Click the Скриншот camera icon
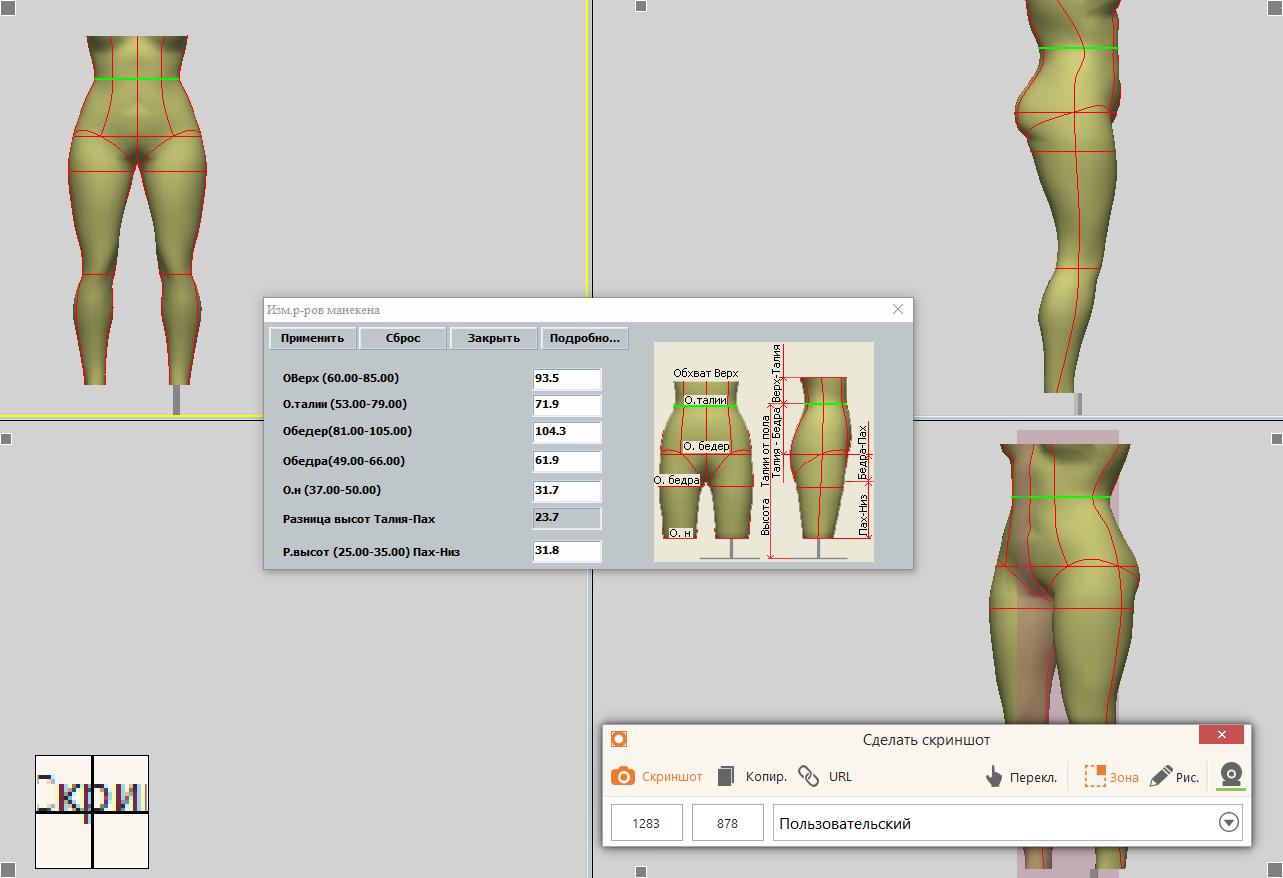 623,776
